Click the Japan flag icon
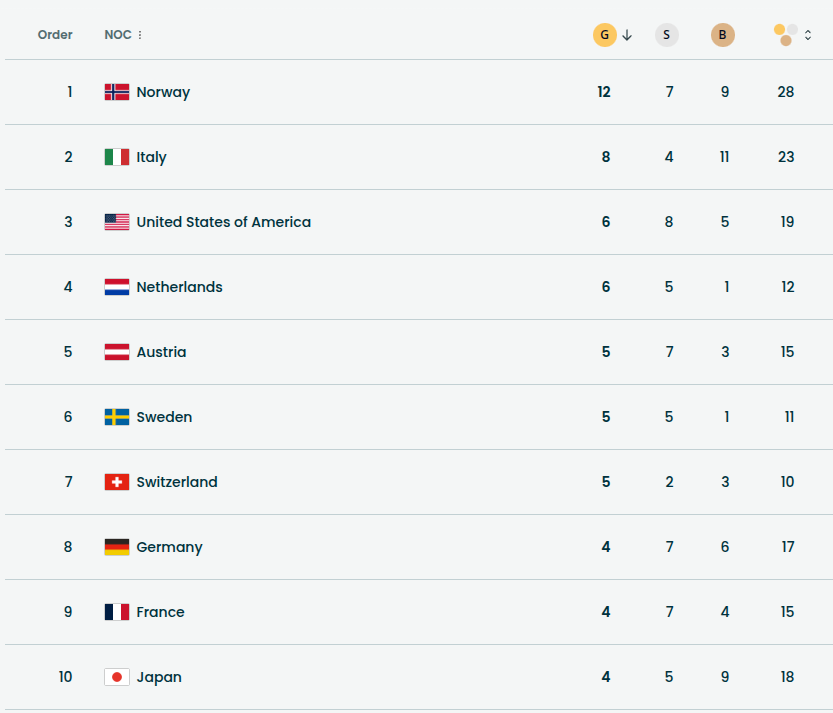Screen dimensions: 833x713 117,677
